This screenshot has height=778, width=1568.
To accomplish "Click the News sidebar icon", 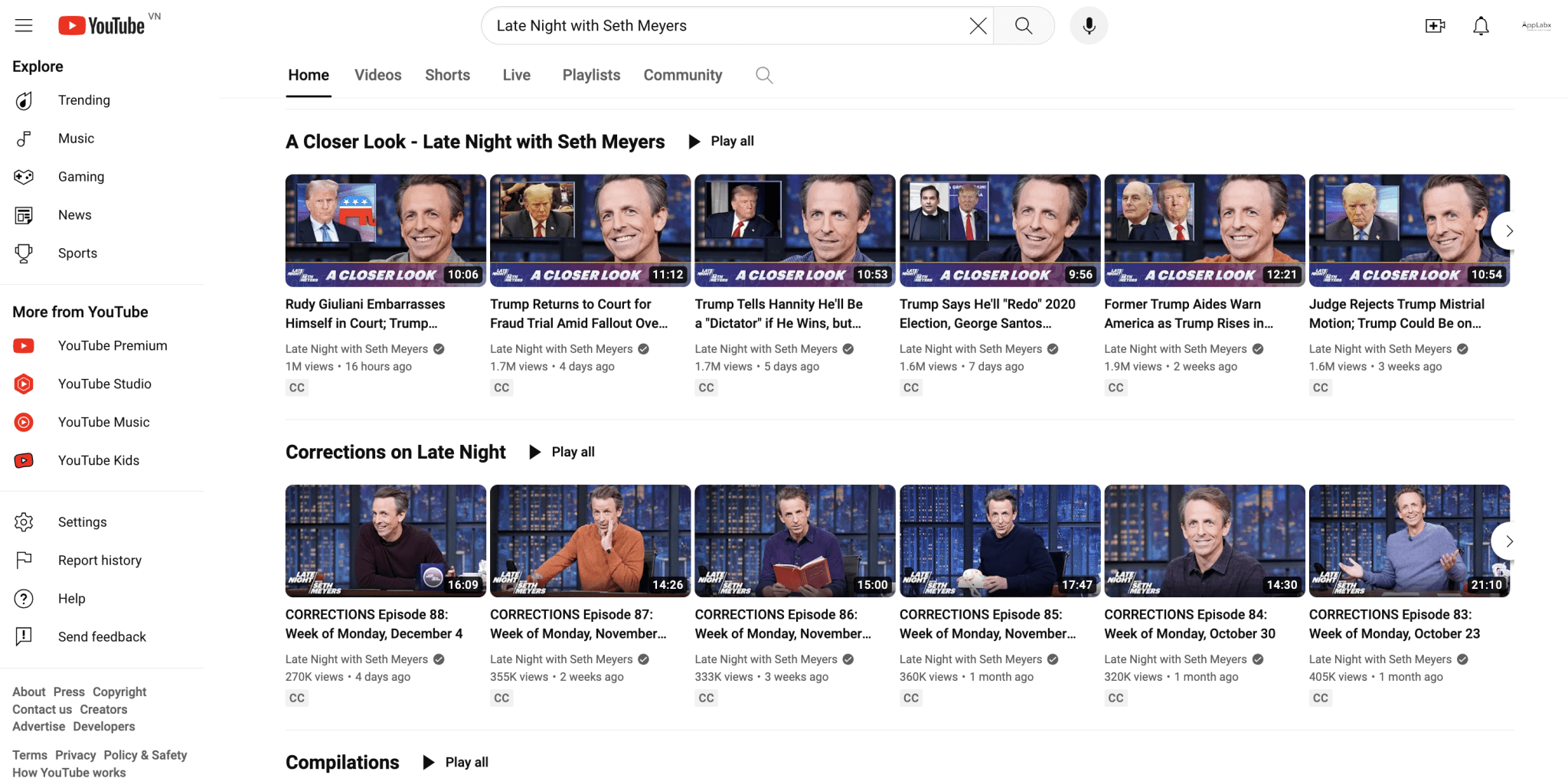I will pyautogui.click(x=24, y=214).
